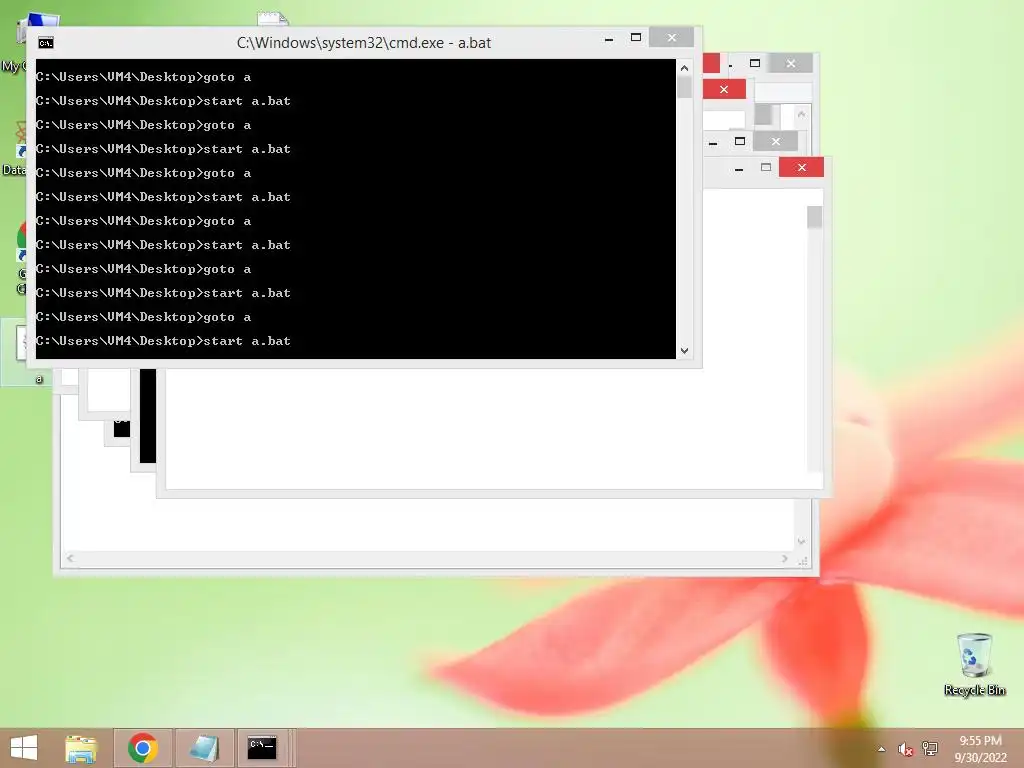
Task: Maximize the front cmd.exe a.bat window
Action: pos(635,38)
